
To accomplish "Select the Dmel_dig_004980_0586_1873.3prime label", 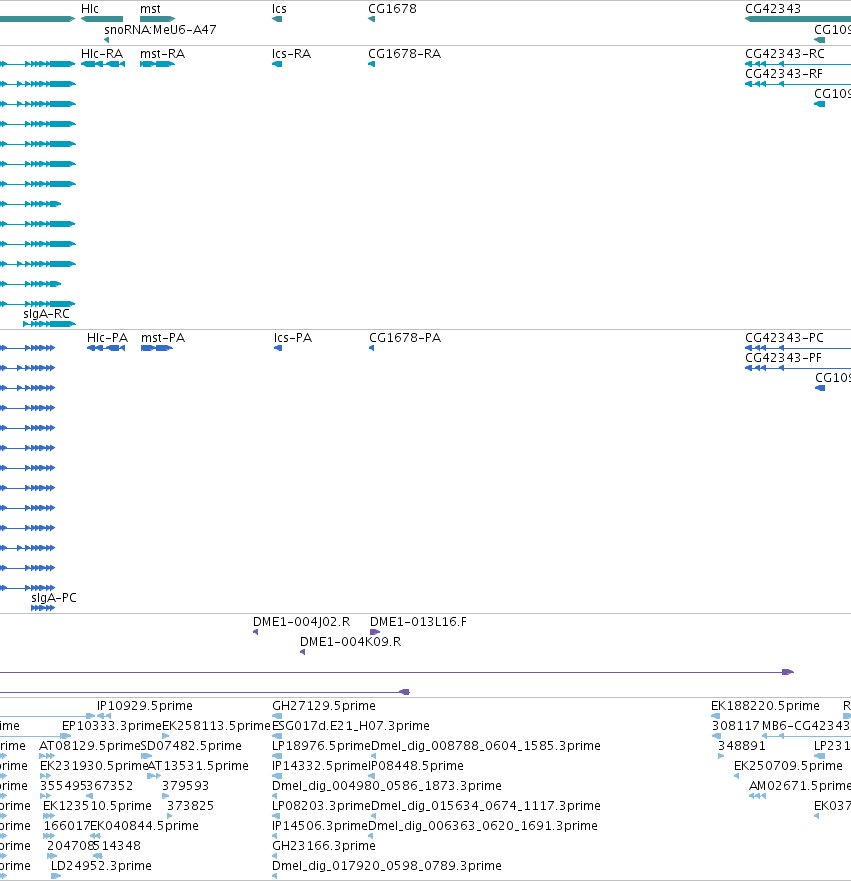I will (x=386, y=786).
